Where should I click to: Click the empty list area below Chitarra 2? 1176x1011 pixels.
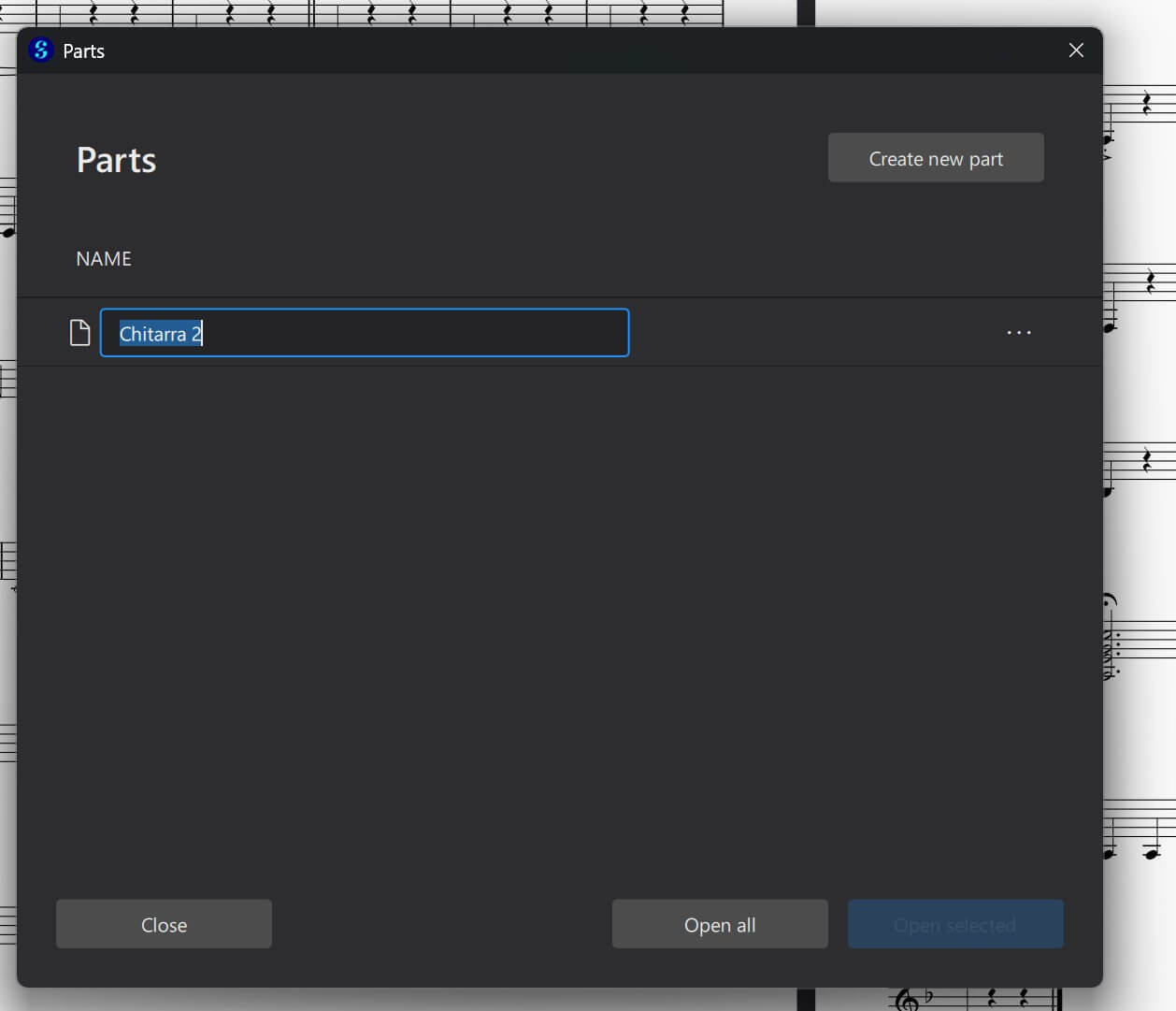point(559,608)
